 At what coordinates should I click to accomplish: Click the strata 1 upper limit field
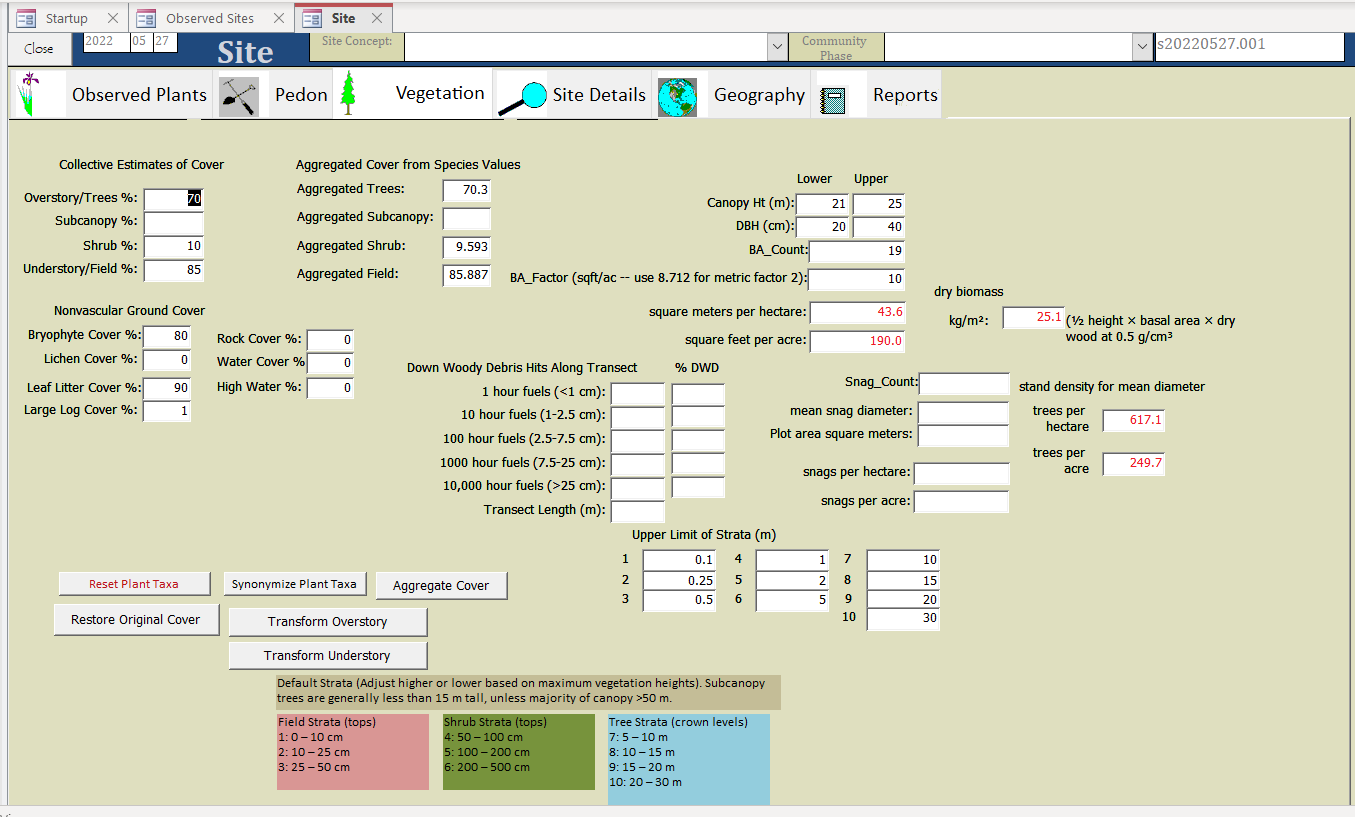[680, 560]
